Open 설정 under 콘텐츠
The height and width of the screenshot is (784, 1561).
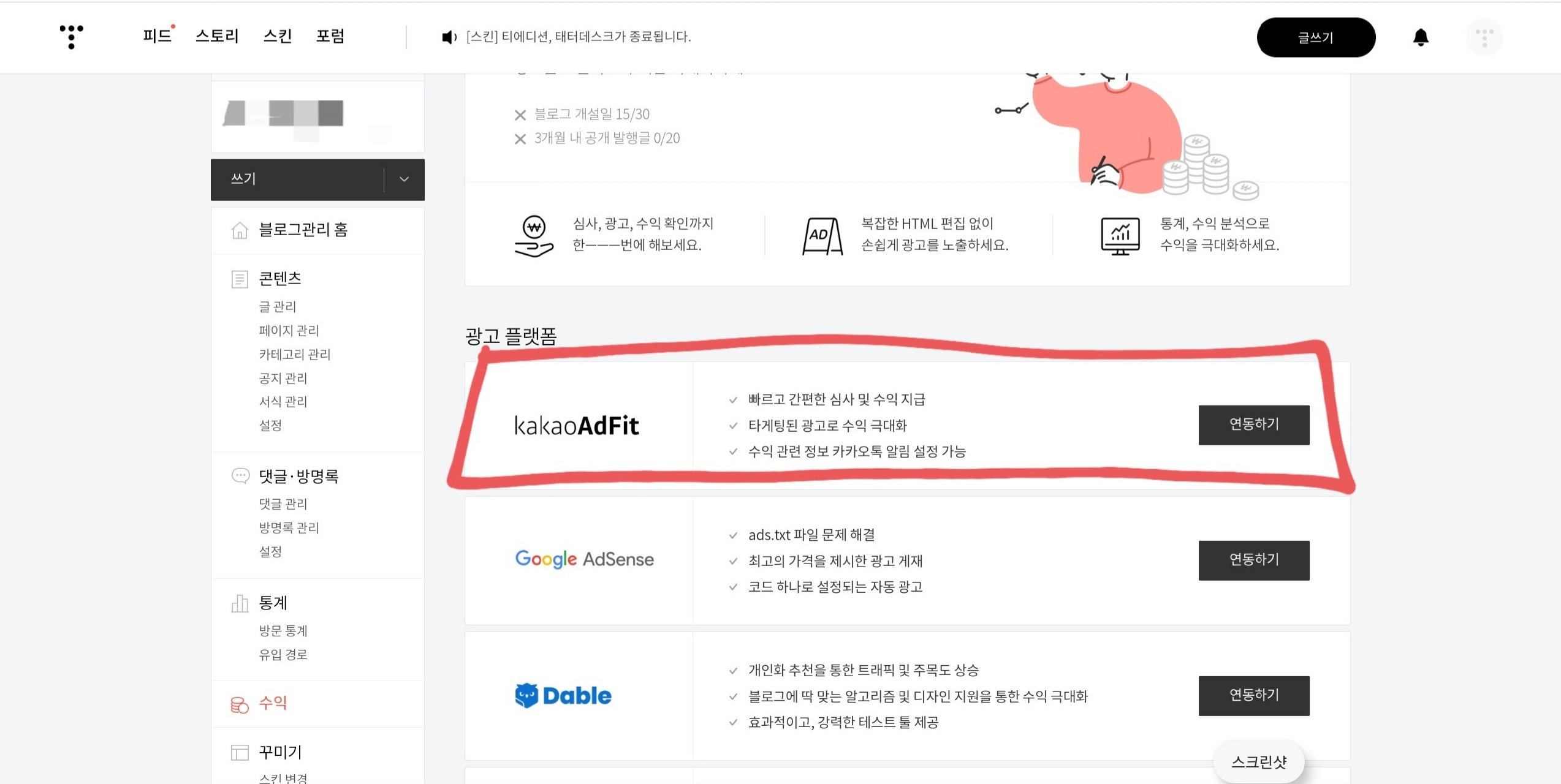270,426
